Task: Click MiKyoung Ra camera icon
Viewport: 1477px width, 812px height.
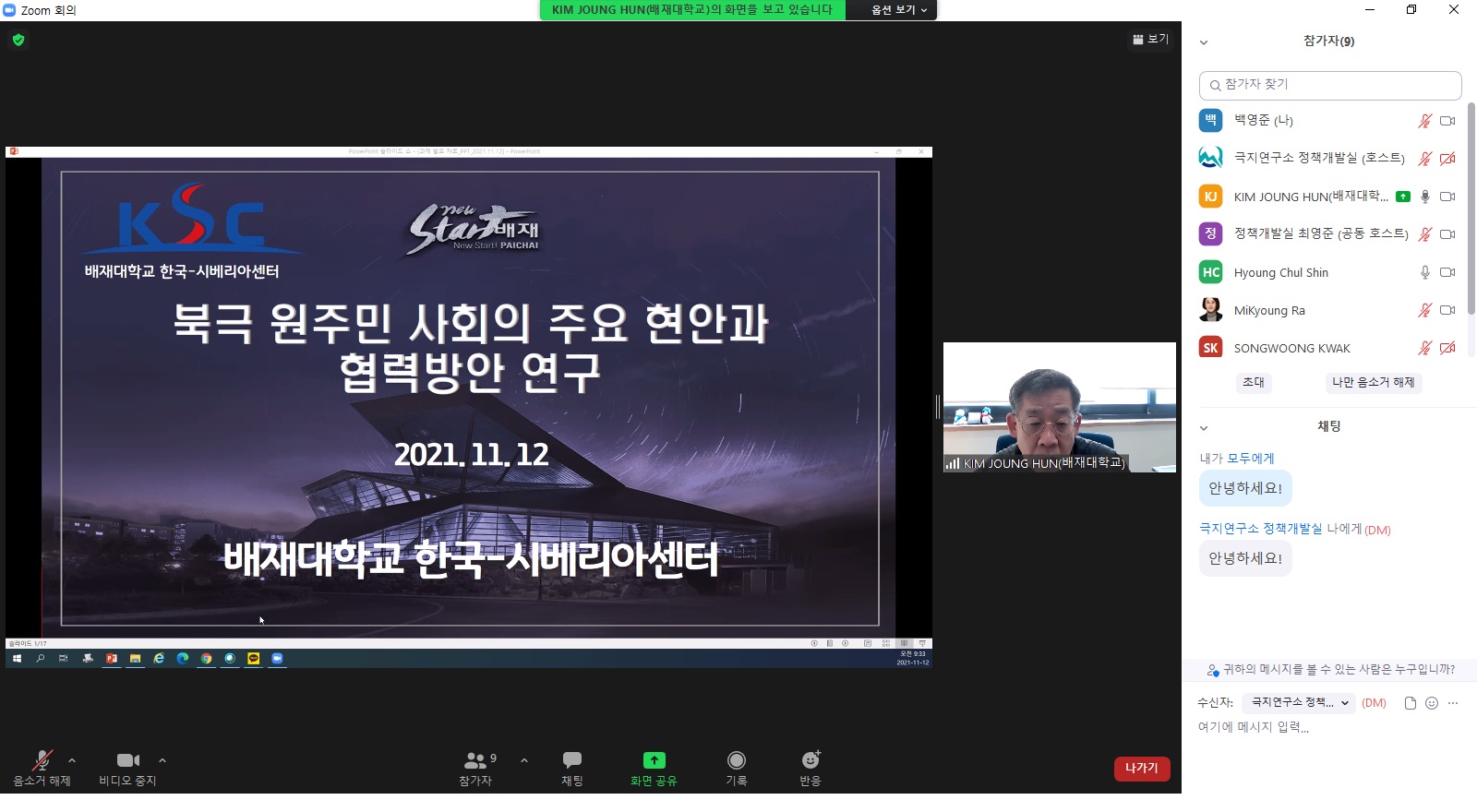Action: (x=1447, y=310)
